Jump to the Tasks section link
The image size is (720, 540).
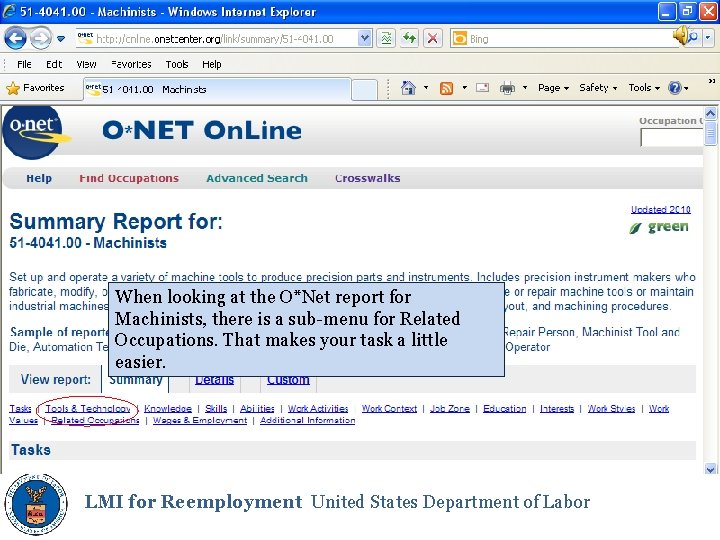20,408
